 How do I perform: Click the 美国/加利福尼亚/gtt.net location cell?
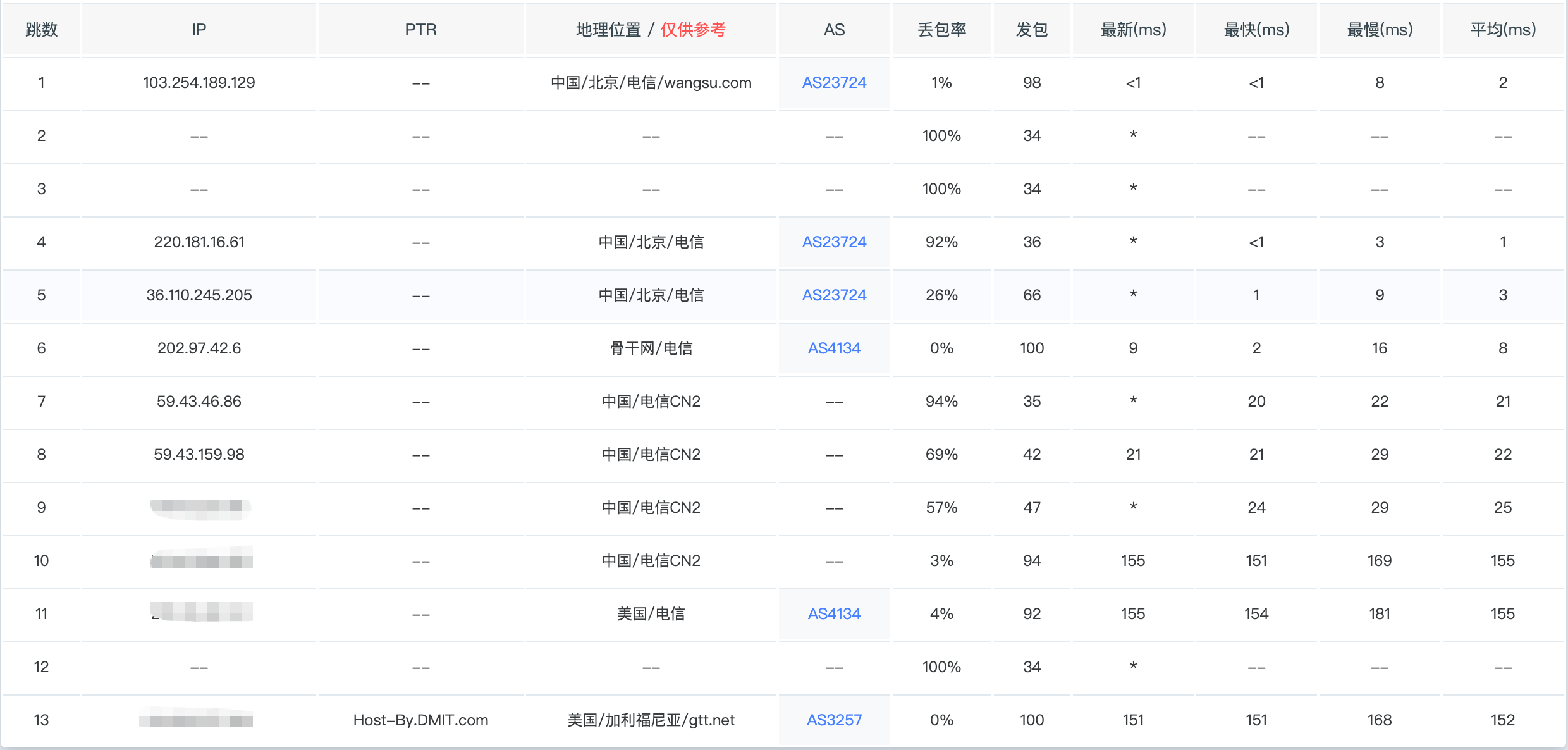651,720
